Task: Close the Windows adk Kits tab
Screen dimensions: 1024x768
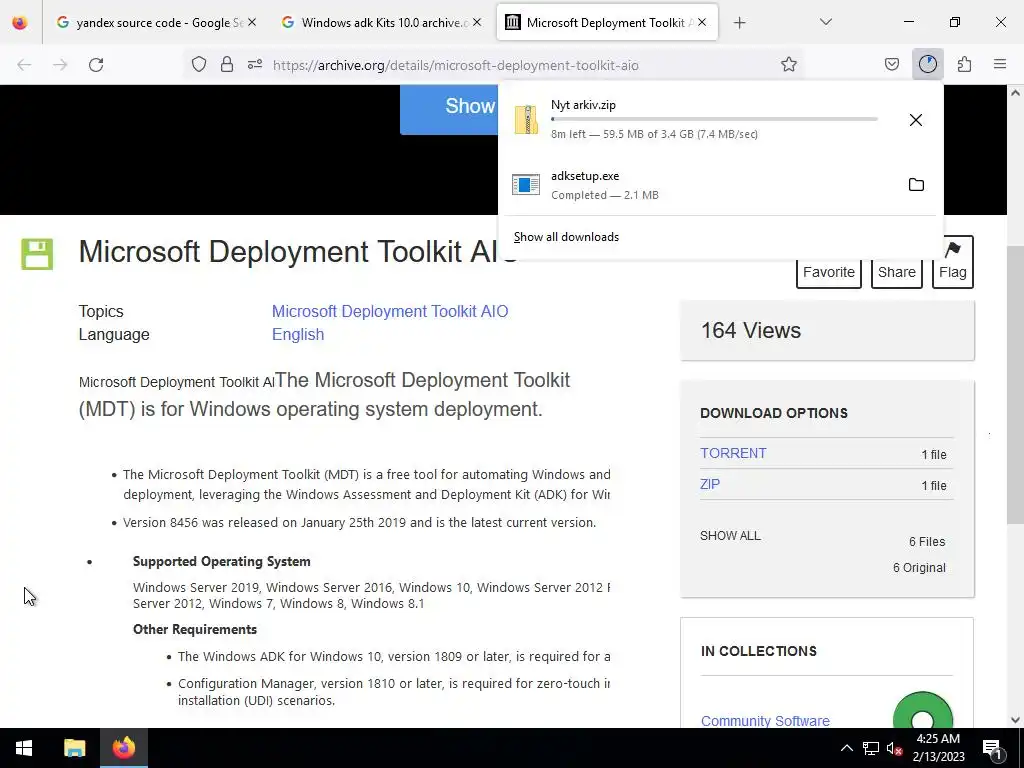Action: pos(477,23)
